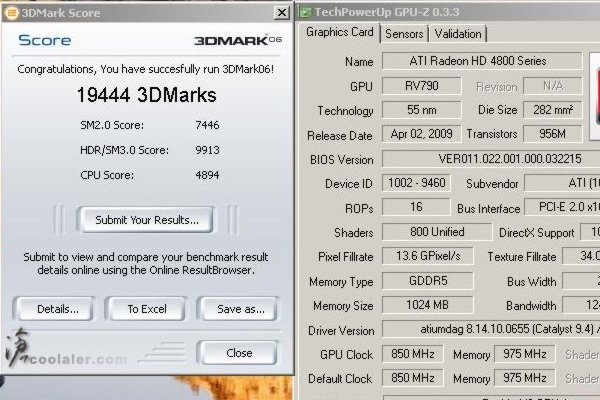Select the GPU field RV790

tap(422, 86)
